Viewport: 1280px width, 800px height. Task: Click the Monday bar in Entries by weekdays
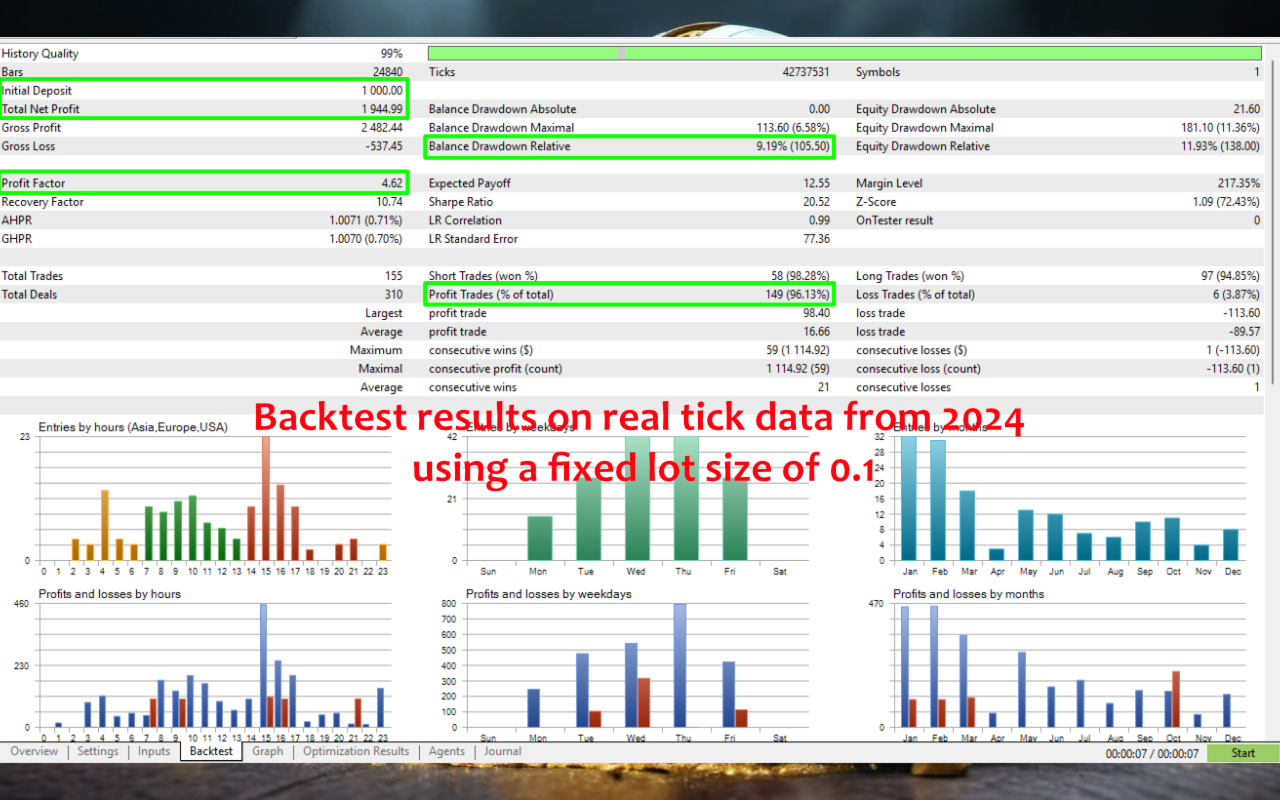click(x=540, y=538)
